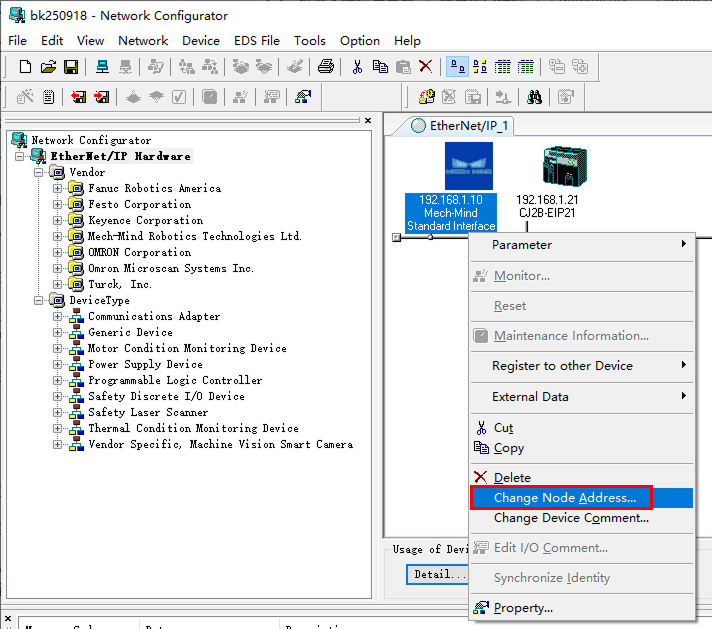
Task: Click the Detail button
Action: click(439, 574)
